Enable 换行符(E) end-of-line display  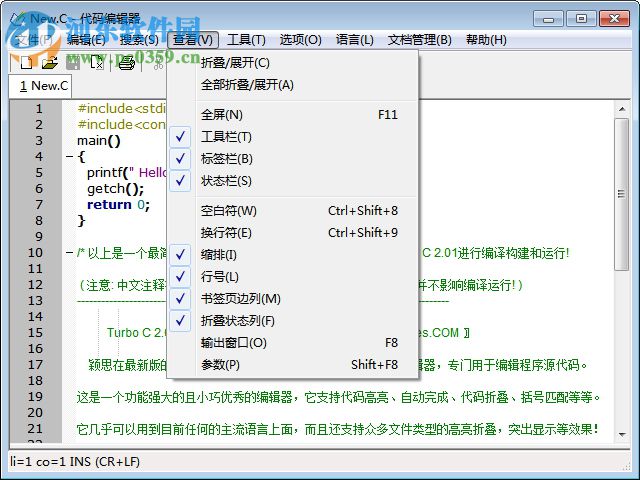point(292,233)
